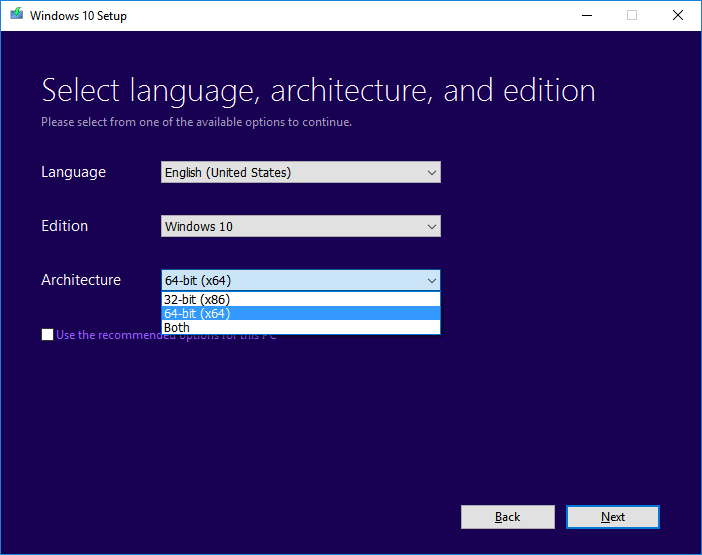Expand the Edition dropdown showing Windows 10

(300, 227)
